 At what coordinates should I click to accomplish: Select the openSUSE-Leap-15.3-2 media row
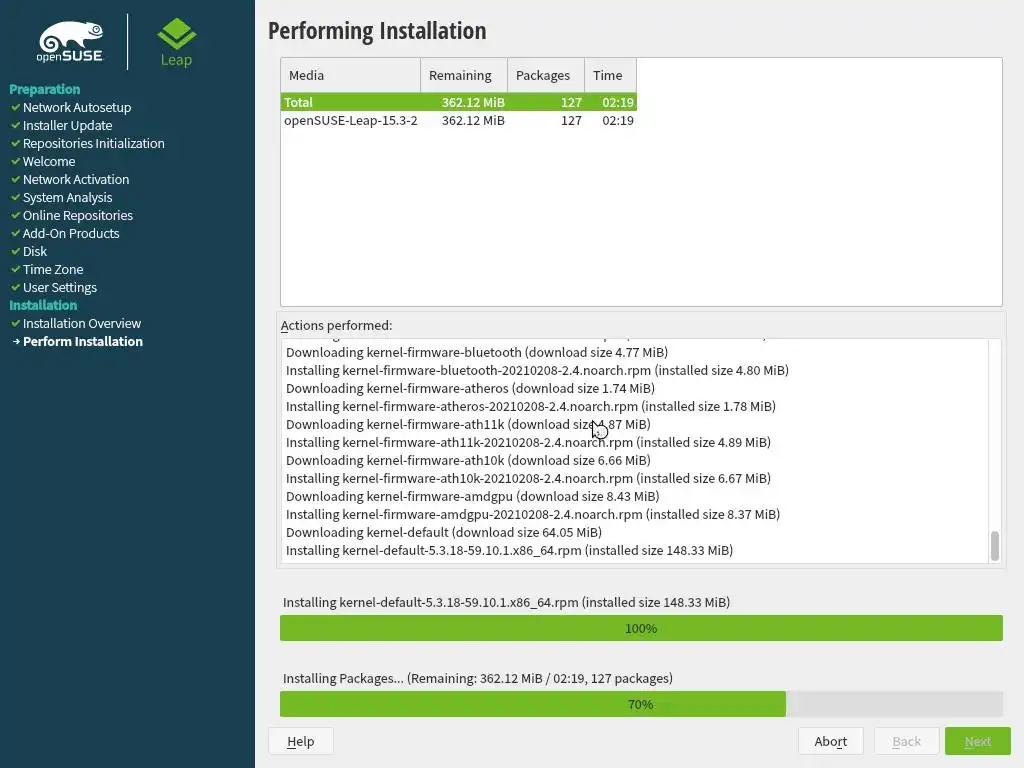click(458, 120)
